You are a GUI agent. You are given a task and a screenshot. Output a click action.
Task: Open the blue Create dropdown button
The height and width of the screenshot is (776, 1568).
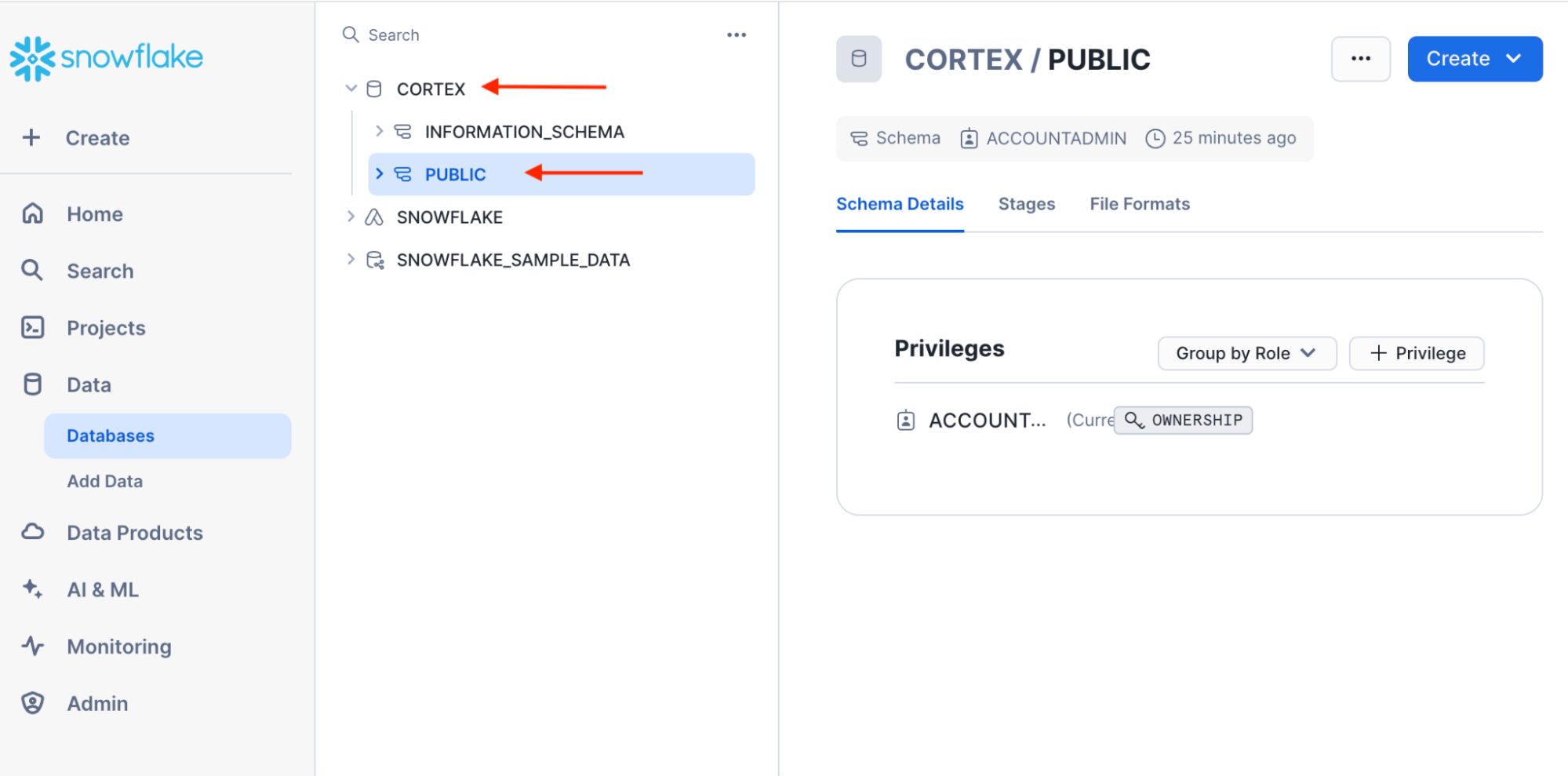point(1475,59)
